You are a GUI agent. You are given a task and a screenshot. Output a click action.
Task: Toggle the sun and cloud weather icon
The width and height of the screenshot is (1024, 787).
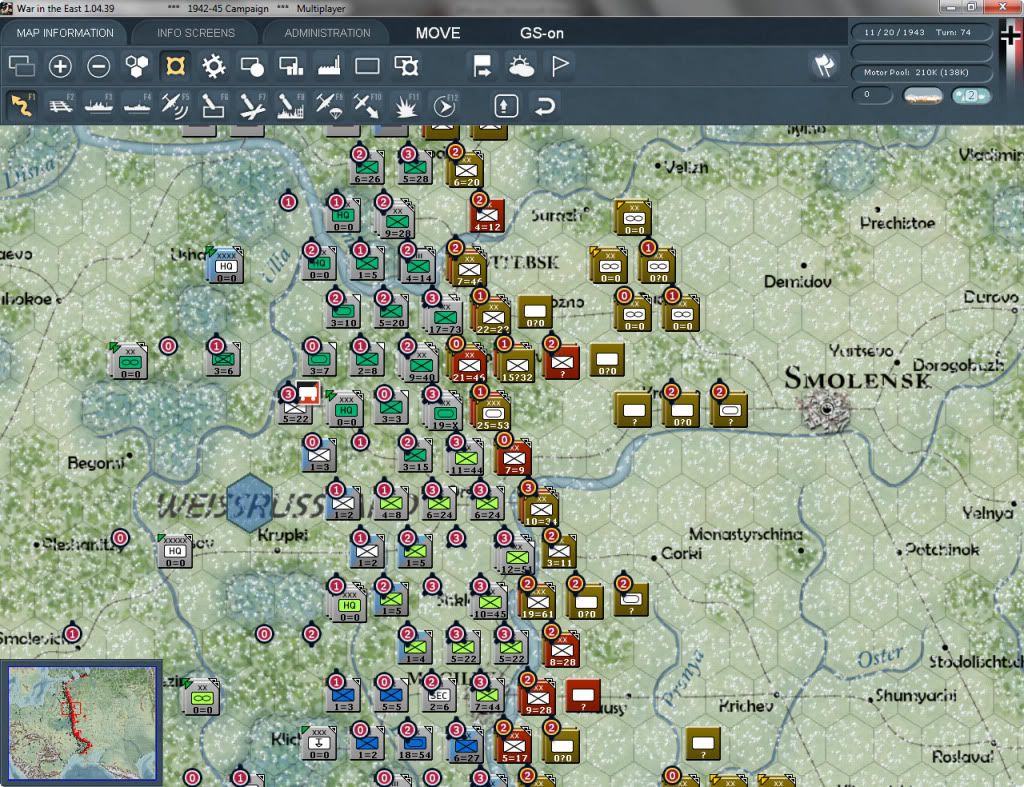521,66
